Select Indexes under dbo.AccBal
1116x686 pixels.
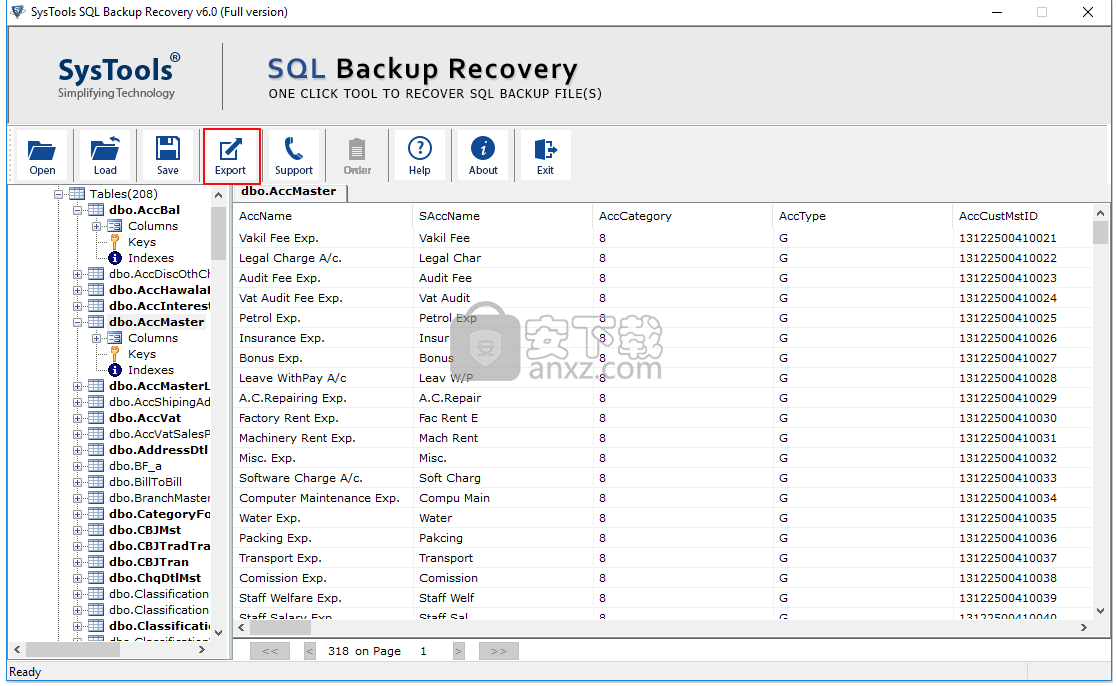click(x=150, y=258)
